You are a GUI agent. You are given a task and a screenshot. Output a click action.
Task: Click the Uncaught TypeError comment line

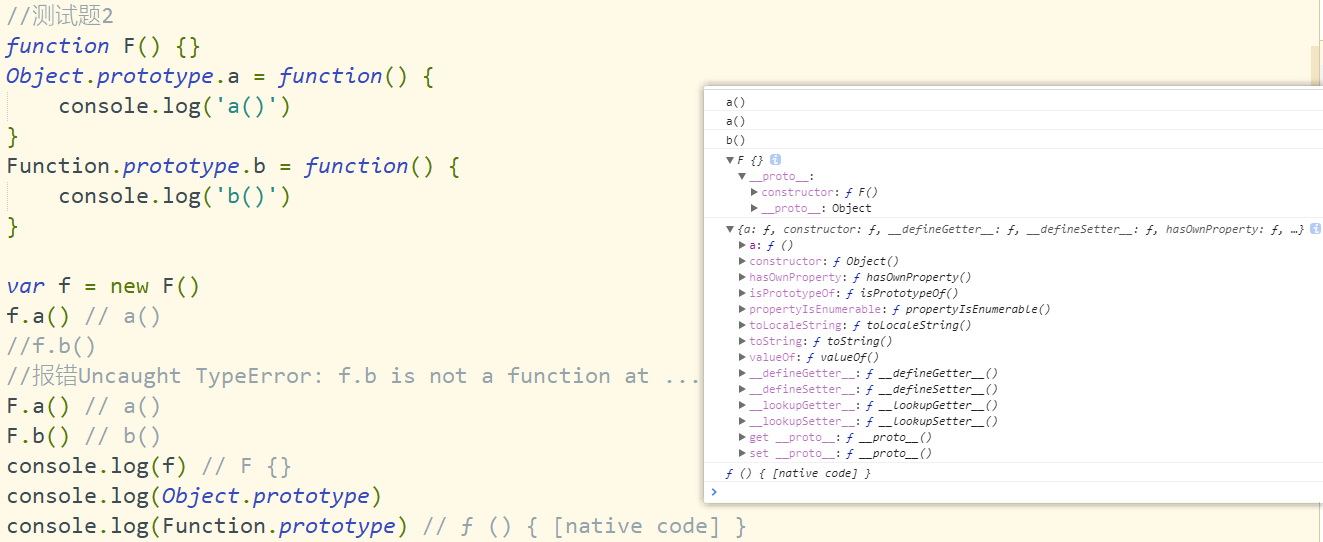[354, 376]
